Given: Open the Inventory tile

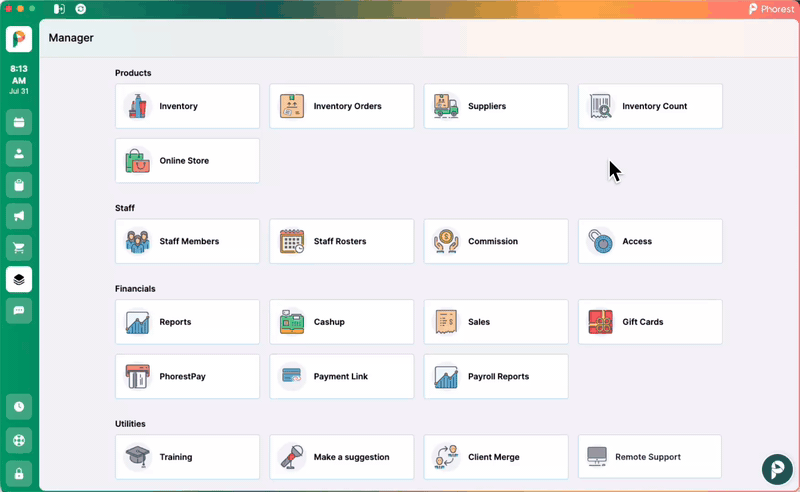Looking at the screenshot, I should (187, 106).
